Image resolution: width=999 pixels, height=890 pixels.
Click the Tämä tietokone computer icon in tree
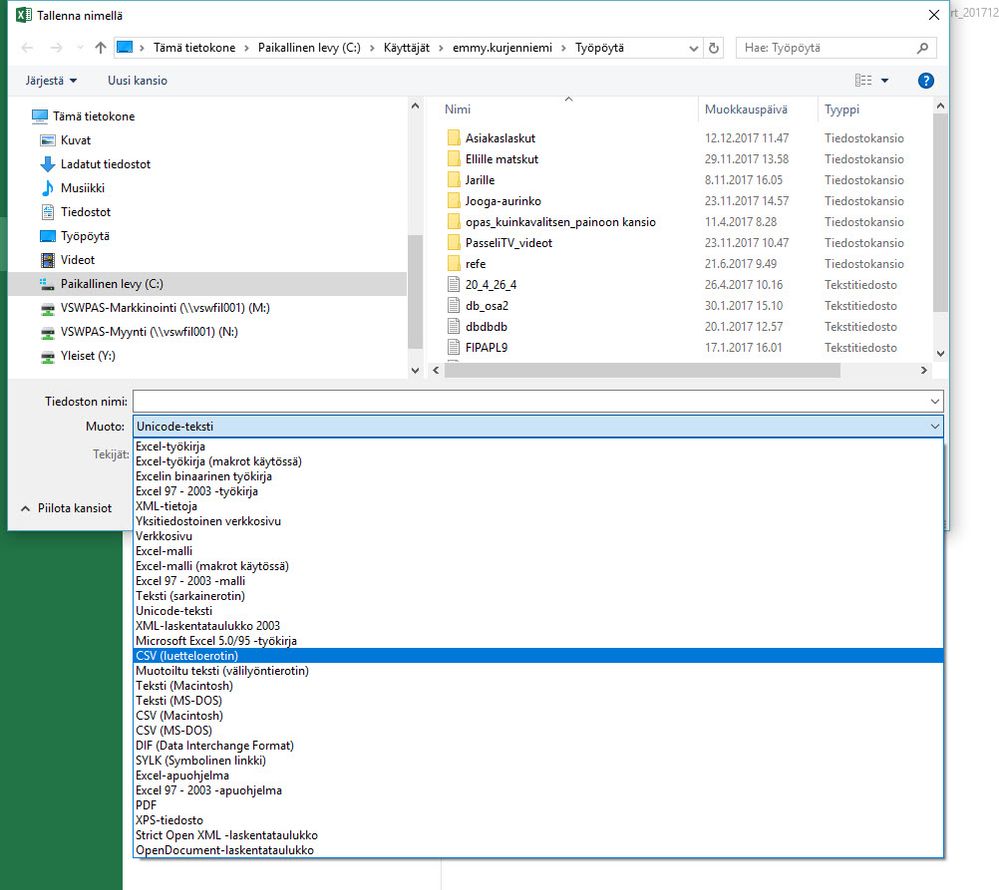coord(40,116)
